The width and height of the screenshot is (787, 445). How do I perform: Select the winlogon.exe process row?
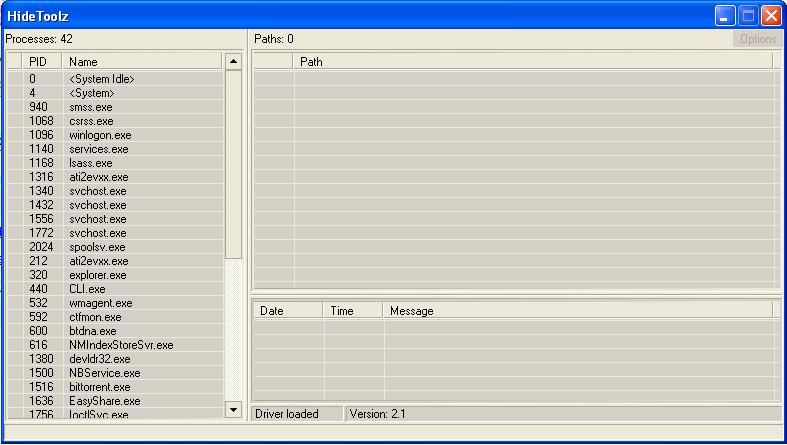pyautogui.click(x=100, y=135)
